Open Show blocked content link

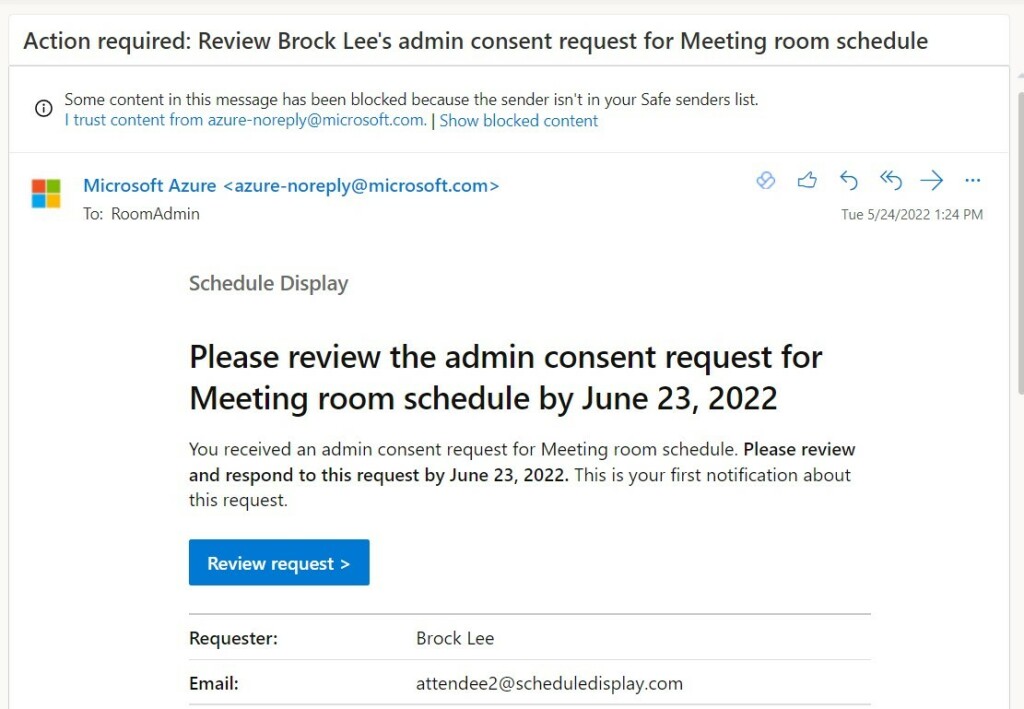pyautogui.click(x=519, y=120)
